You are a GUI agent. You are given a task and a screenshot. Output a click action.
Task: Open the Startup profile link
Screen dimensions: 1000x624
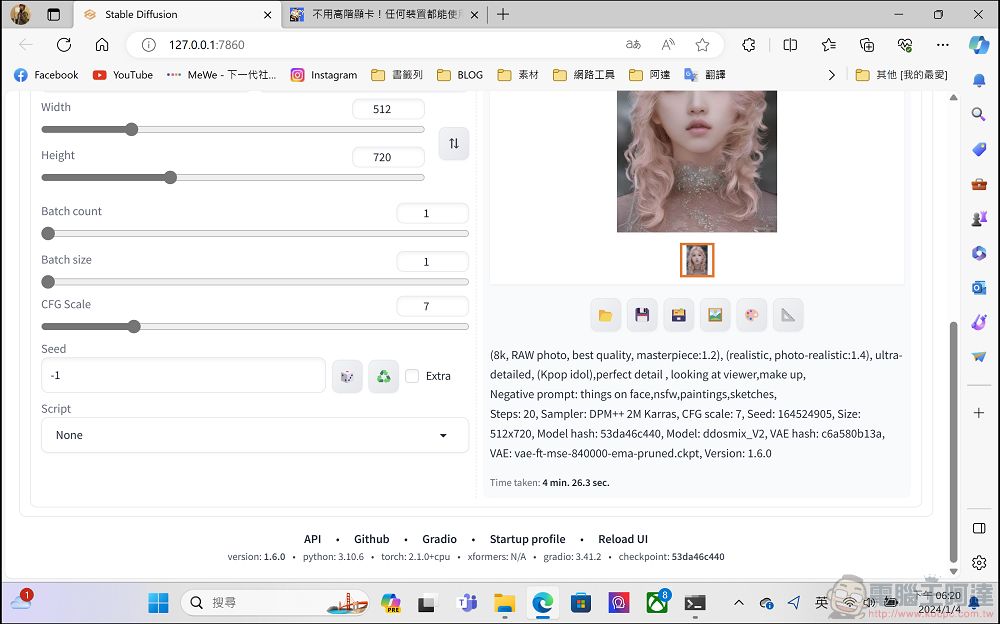[x=527, y=539]
